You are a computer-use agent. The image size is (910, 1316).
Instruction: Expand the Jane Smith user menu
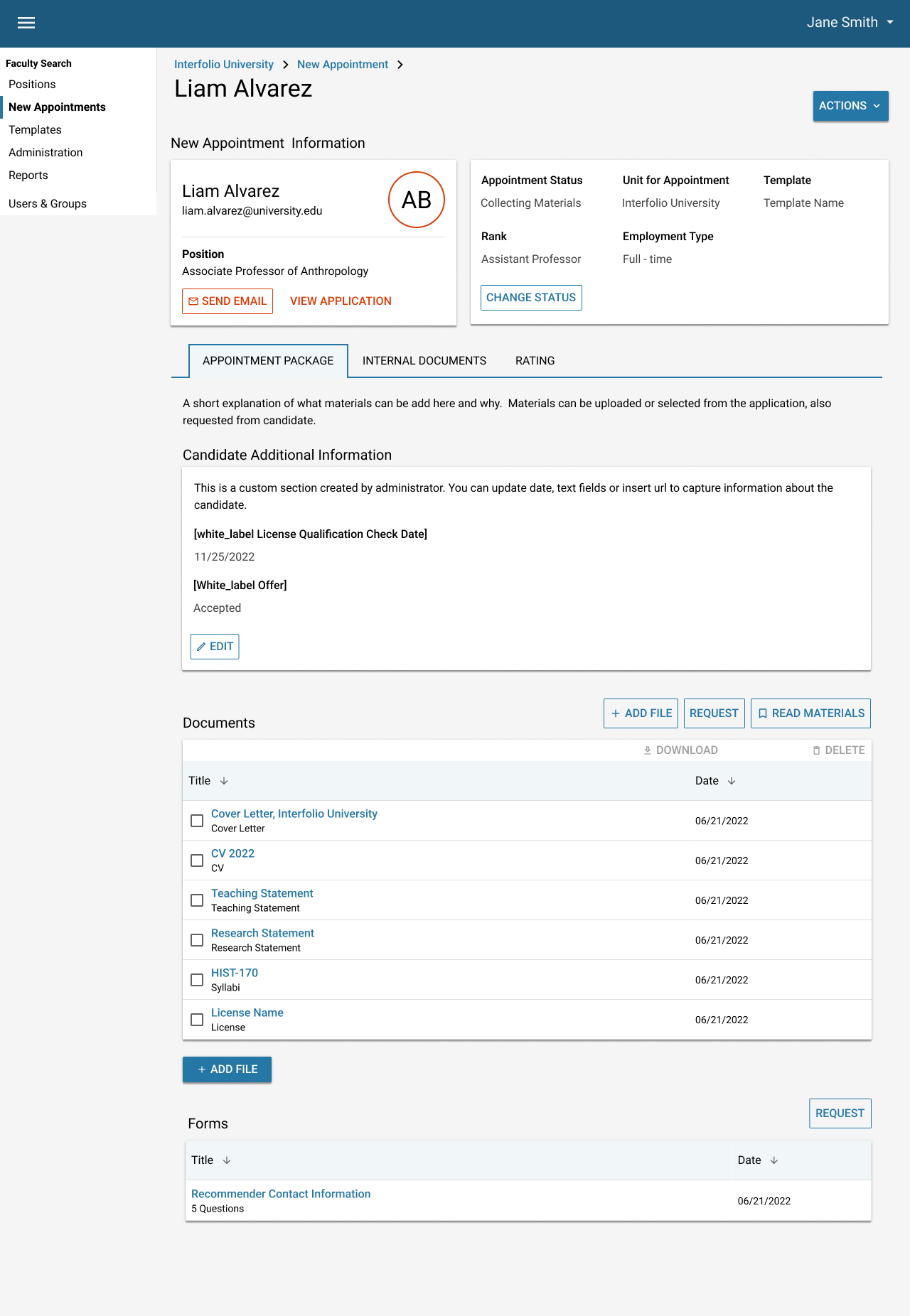point(850,23)
